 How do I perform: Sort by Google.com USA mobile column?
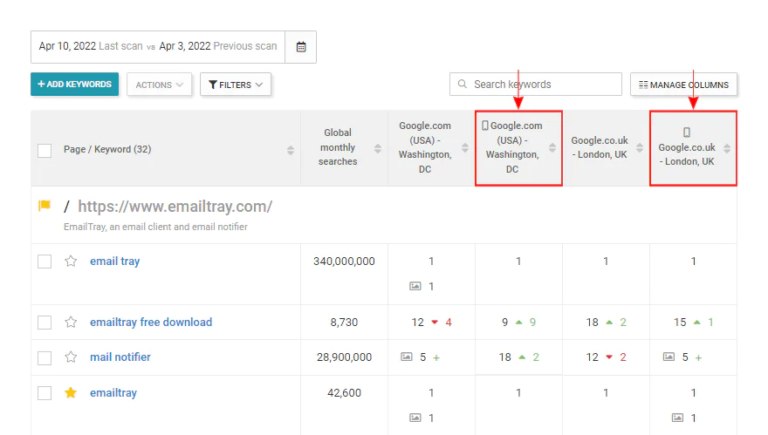552,147
